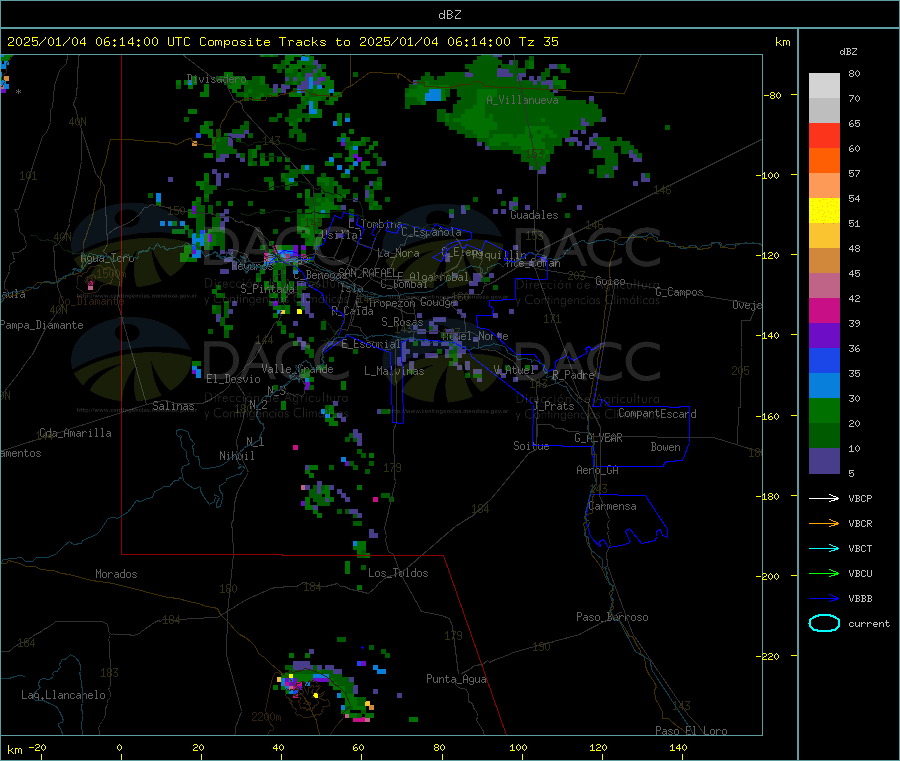This screenshot has height=761, width=900.
Task: Pick the magenta 39 dBZ color swatch
Action: 824,310
